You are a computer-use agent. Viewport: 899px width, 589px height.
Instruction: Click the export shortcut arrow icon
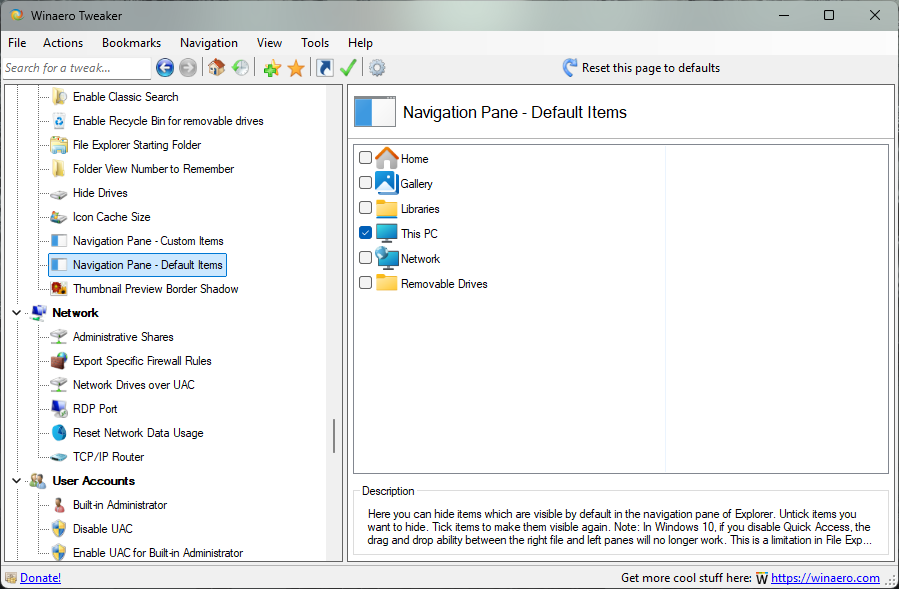pos(325,68)
